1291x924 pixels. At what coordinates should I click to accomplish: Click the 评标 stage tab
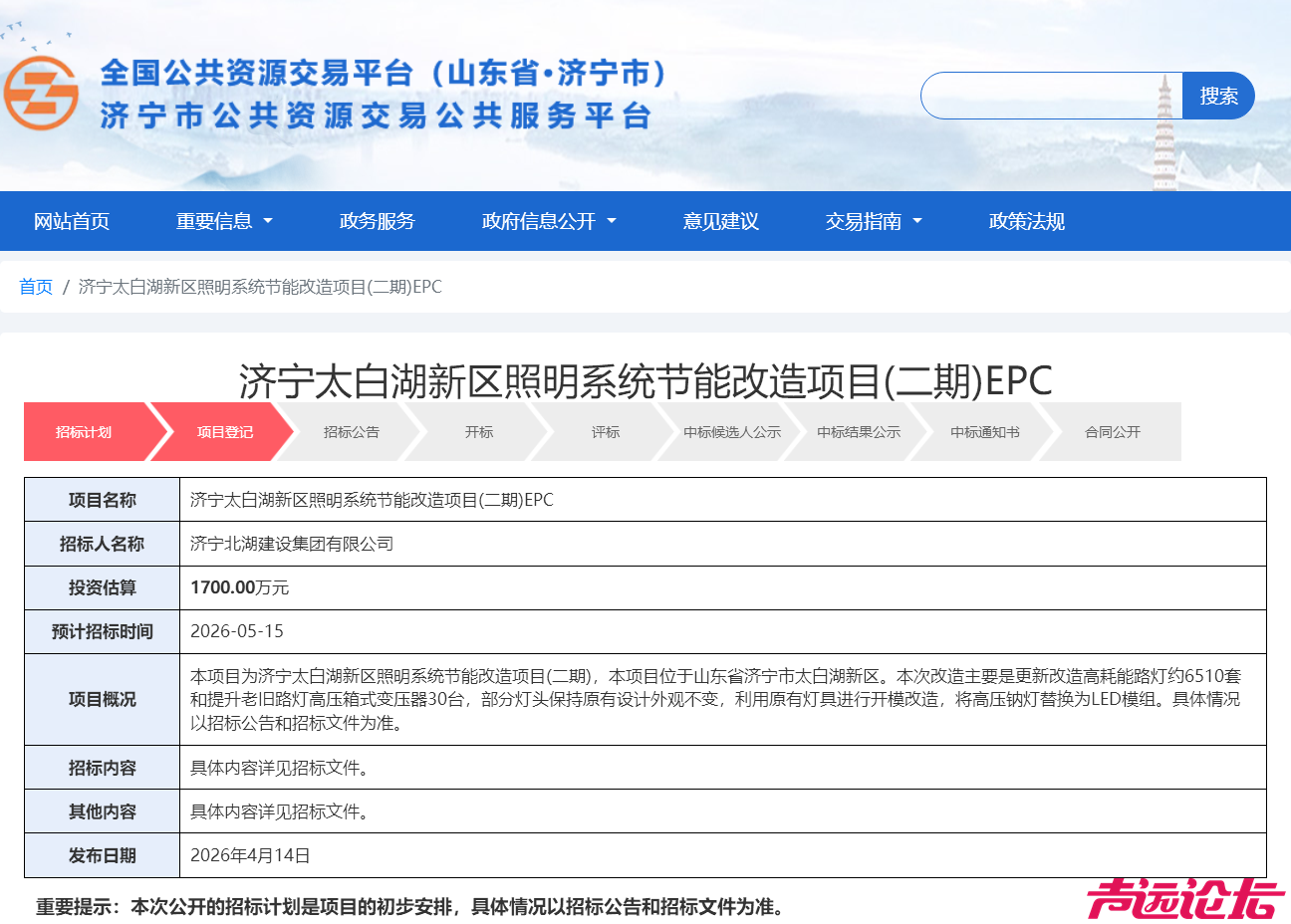point(606,431)
